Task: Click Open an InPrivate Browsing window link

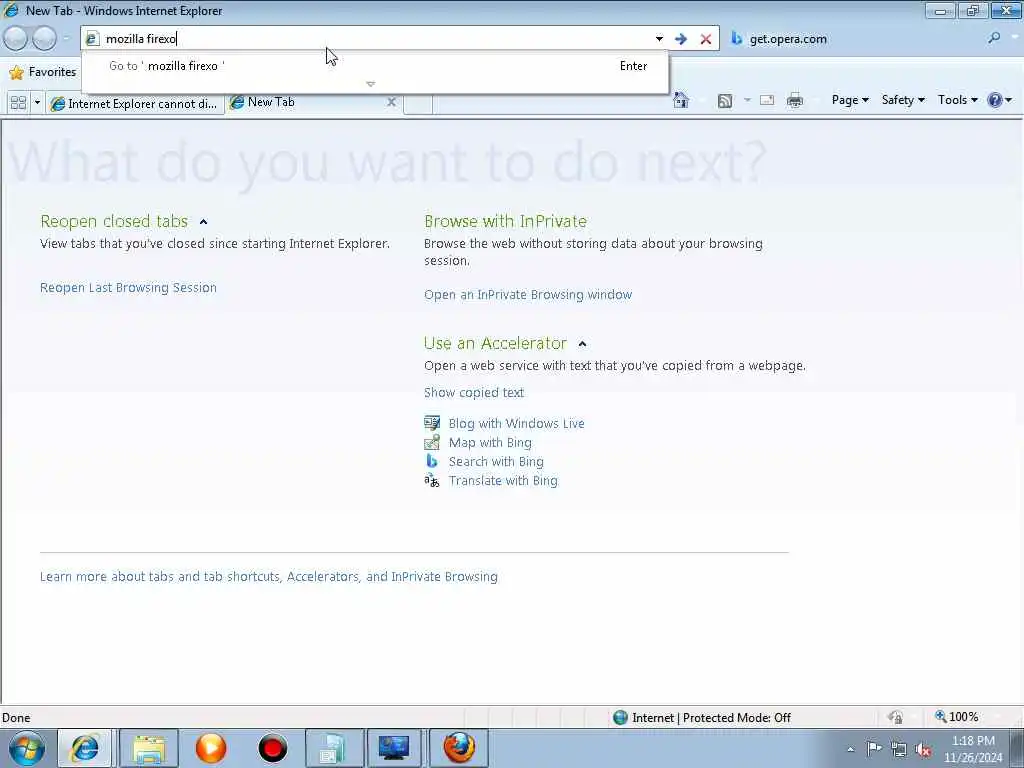Action: coord(528,295)
